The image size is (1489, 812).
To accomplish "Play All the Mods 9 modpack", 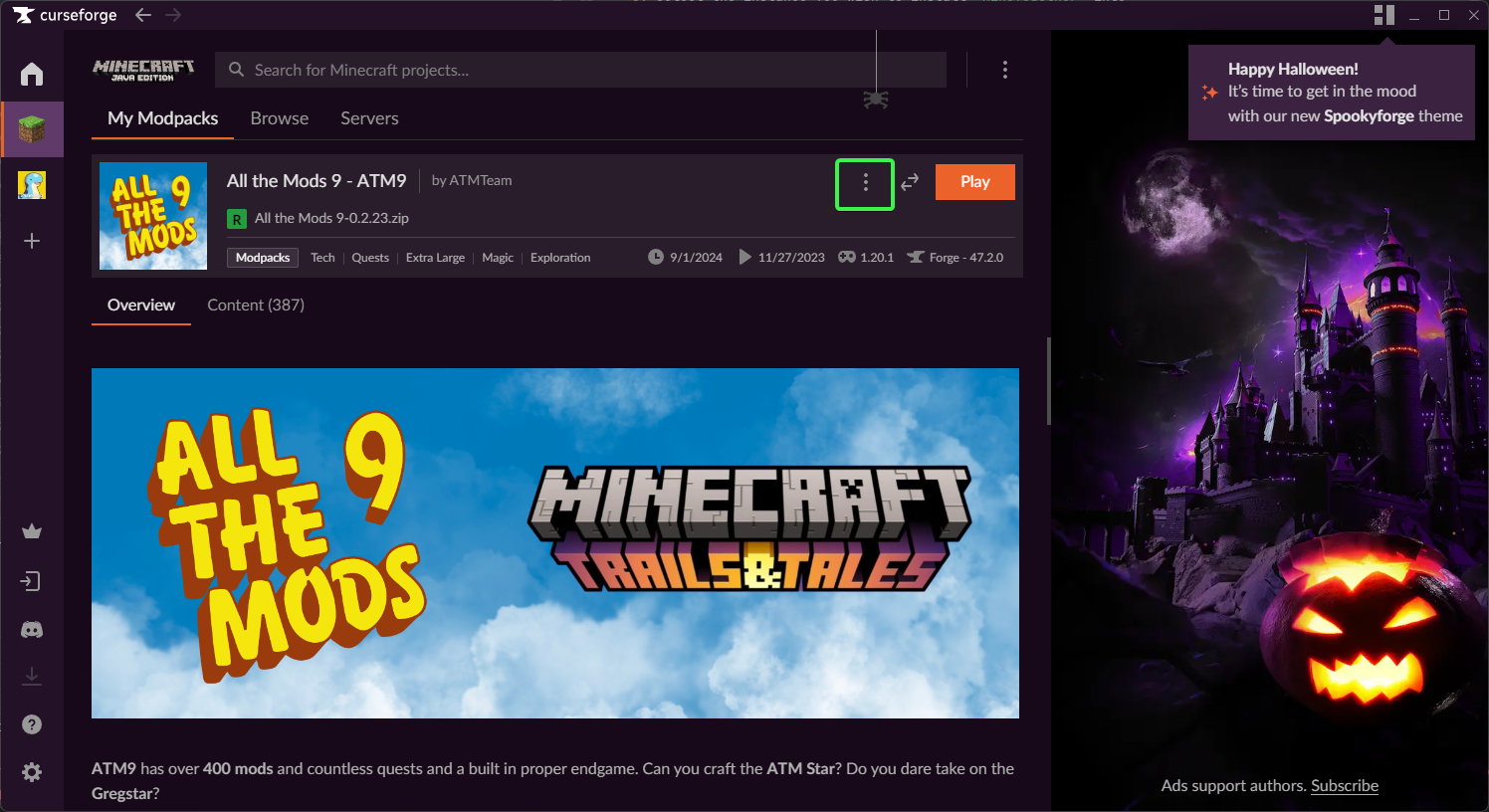I will click(x=975, y=182).
